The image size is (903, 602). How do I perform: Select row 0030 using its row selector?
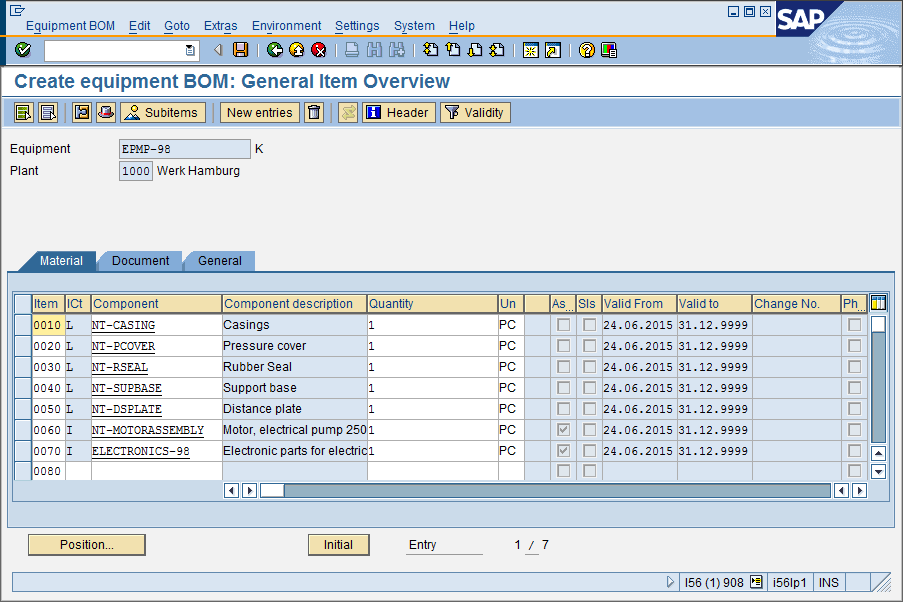[22, 367]
